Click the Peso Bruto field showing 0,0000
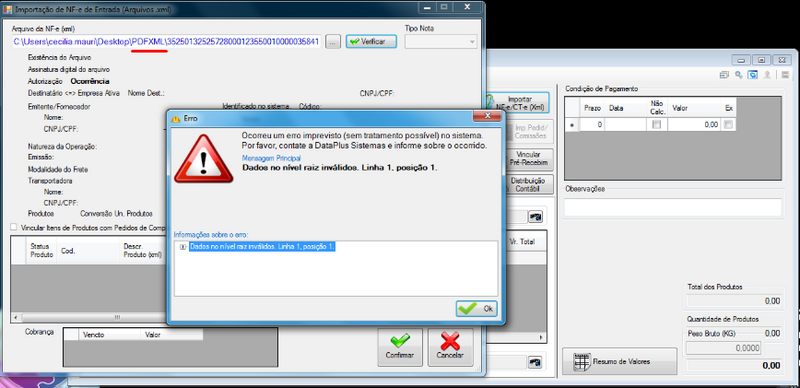Viewport: 800px width, 388px height. (x=723, y=348)
